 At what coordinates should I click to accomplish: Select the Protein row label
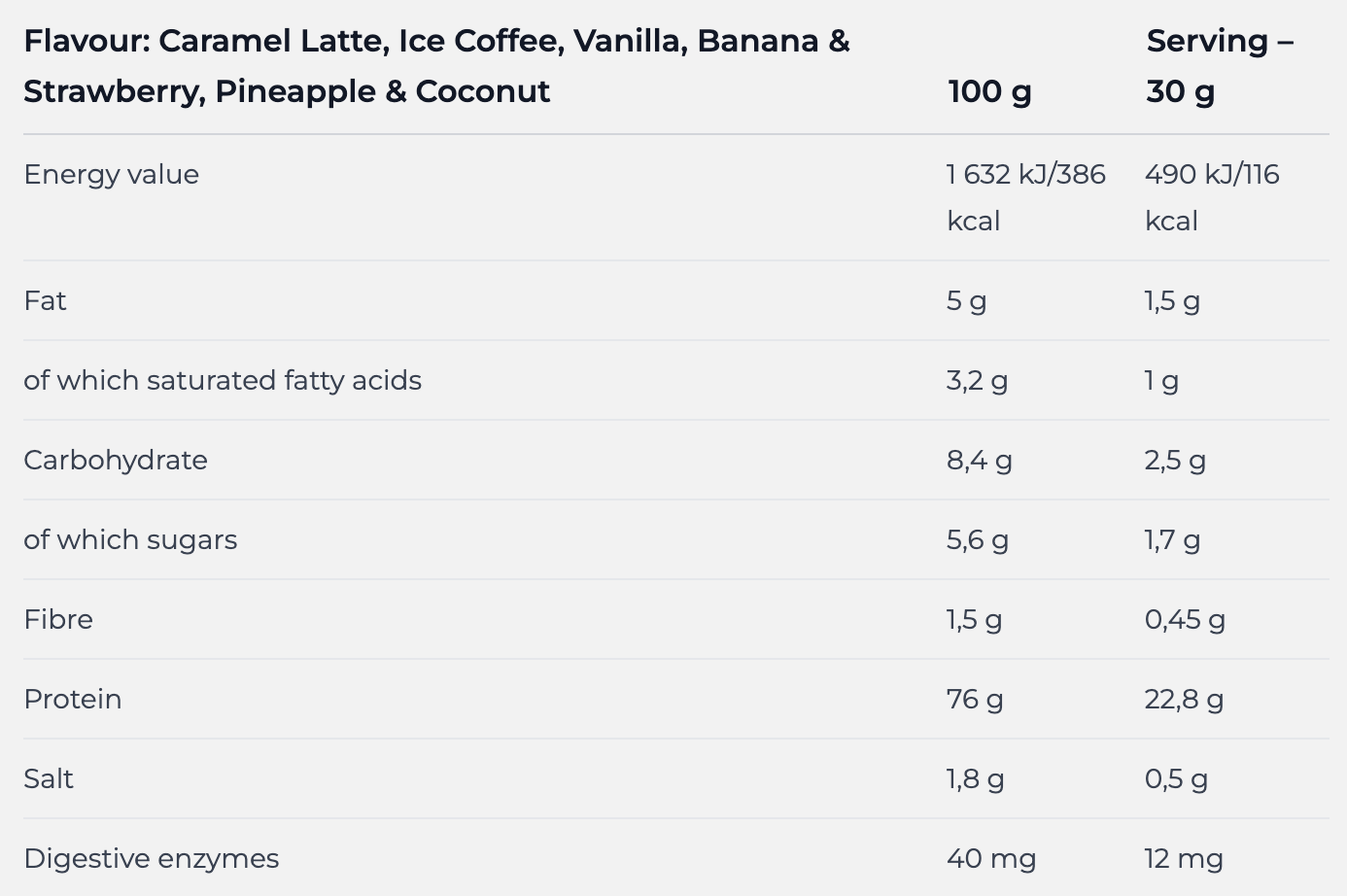coord(73,700)
